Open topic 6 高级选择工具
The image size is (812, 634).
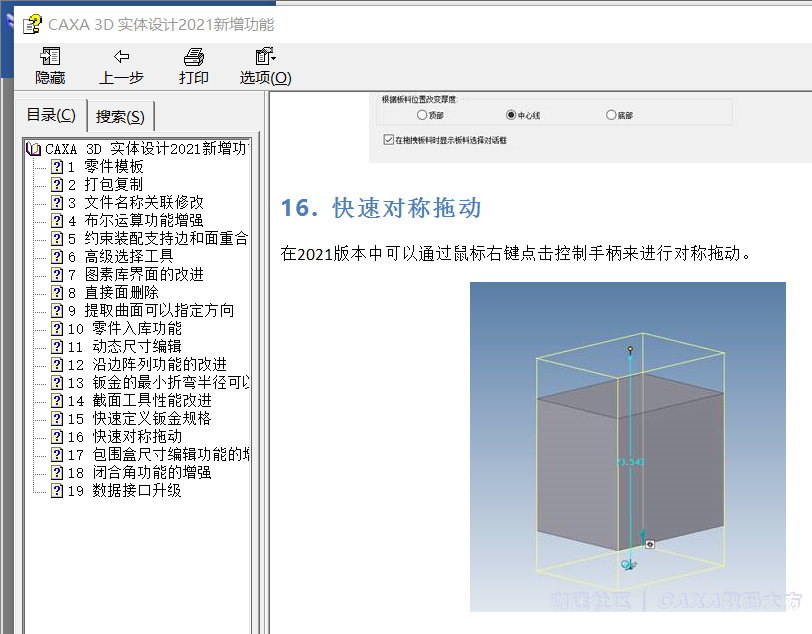click(121, 256)
